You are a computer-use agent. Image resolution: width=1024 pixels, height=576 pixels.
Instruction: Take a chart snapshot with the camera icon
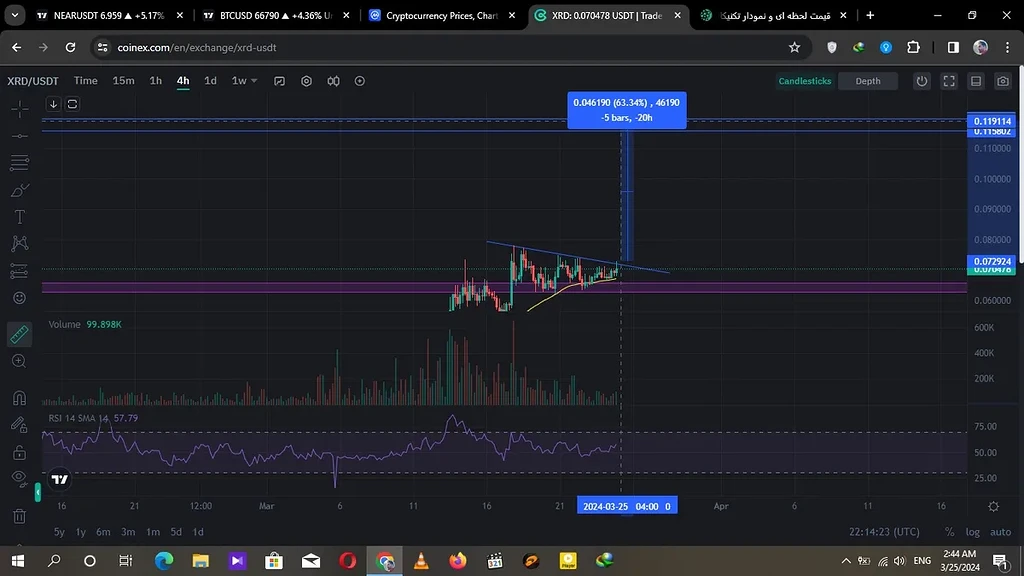click(1003, 81)
